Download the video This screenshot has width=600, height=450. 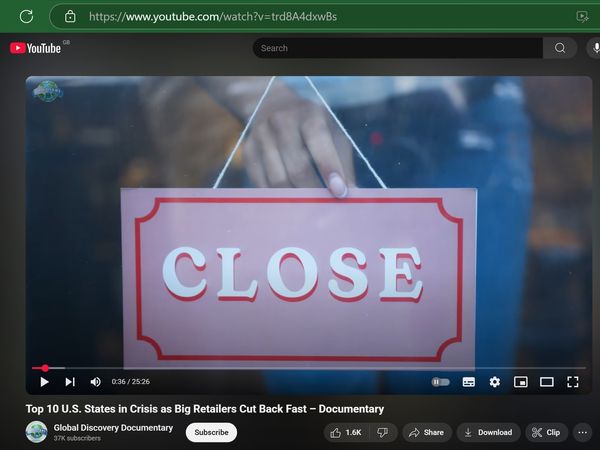pyautogui.click(x=489, y=432)
